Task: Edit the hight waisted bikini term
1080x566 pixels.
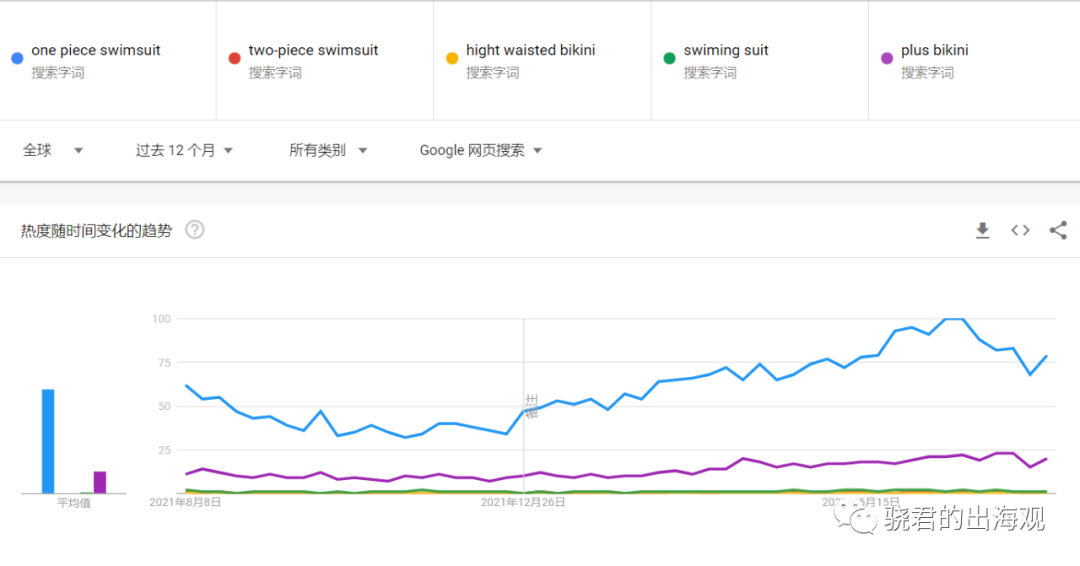Action: [530, 50]
